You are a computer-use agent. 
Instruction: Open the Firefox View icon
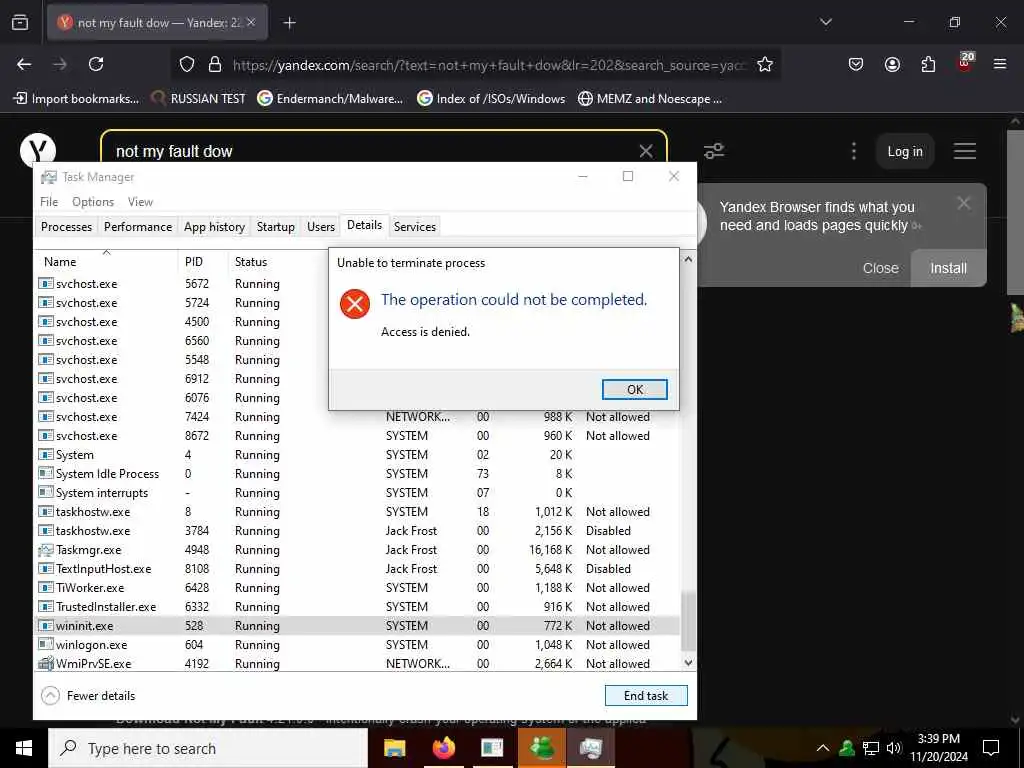pyautogui.click(x=20, y=23)
